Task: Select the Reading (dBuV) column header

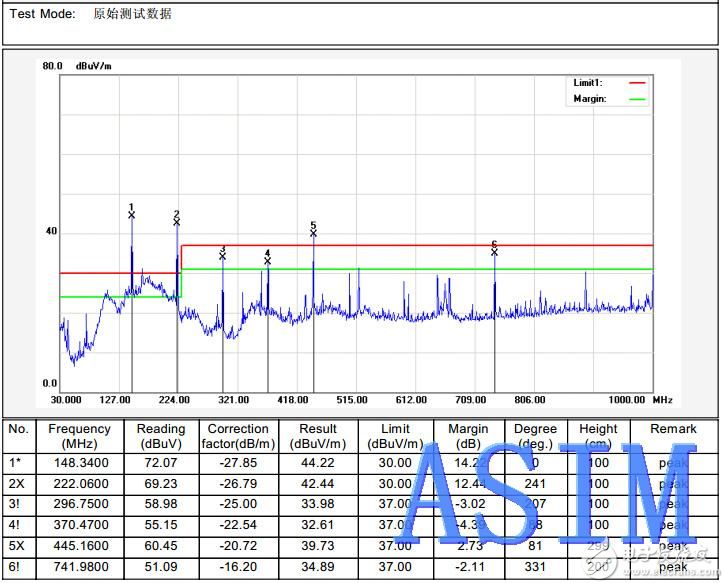Action: [x=161, y=436]
